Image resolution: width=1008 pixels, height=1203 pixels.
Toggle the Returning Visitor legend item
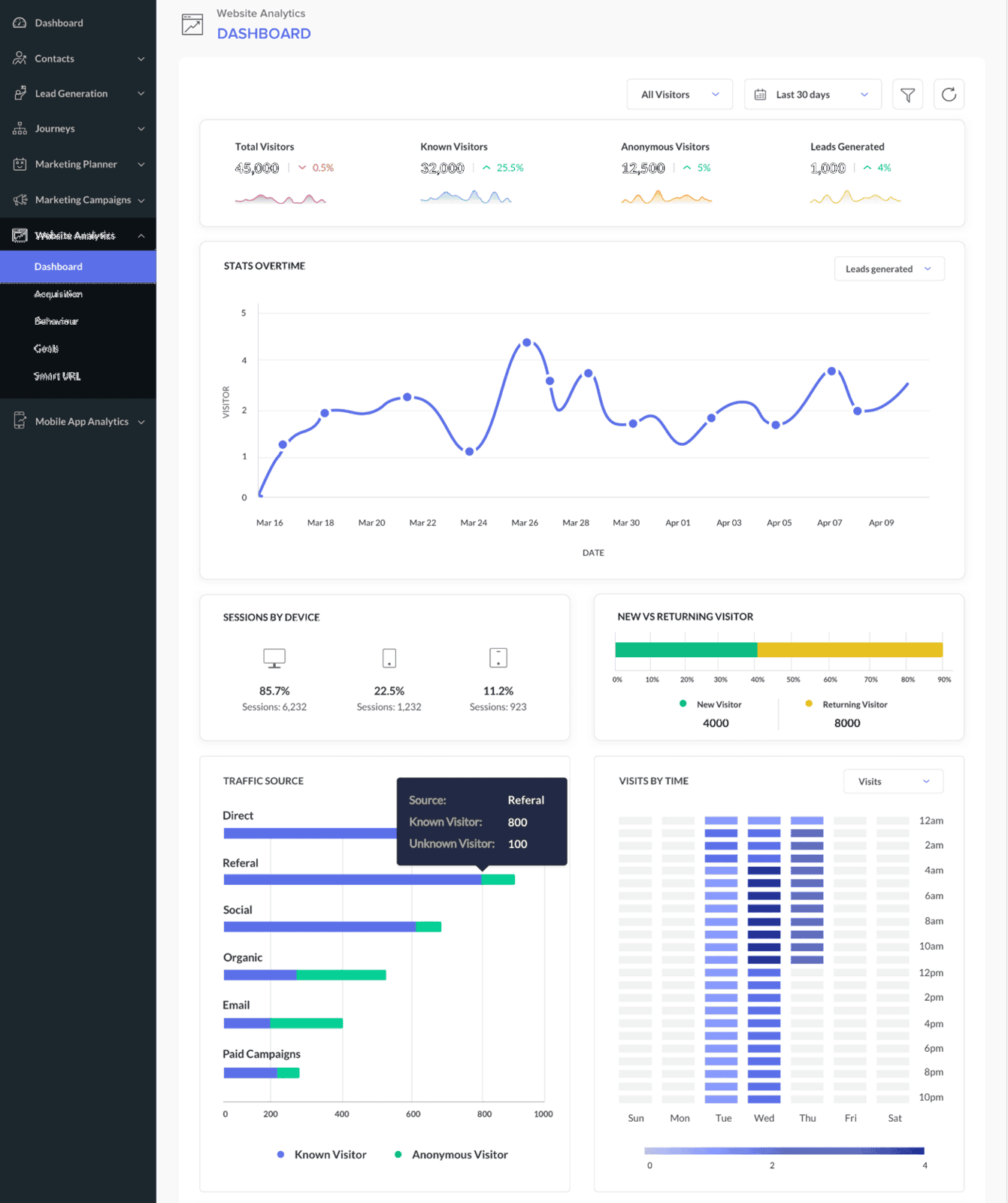pos(846,705)
